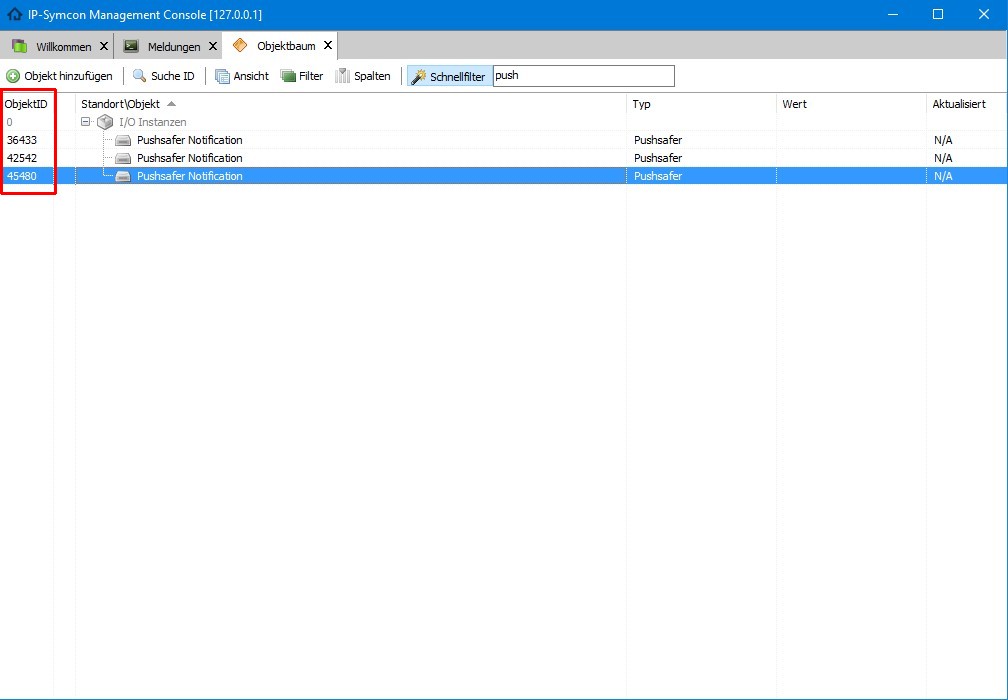This screenshot has height=700, width=1008.
Task: Click into the Schnellfilter text field
Action: (584, 76)
